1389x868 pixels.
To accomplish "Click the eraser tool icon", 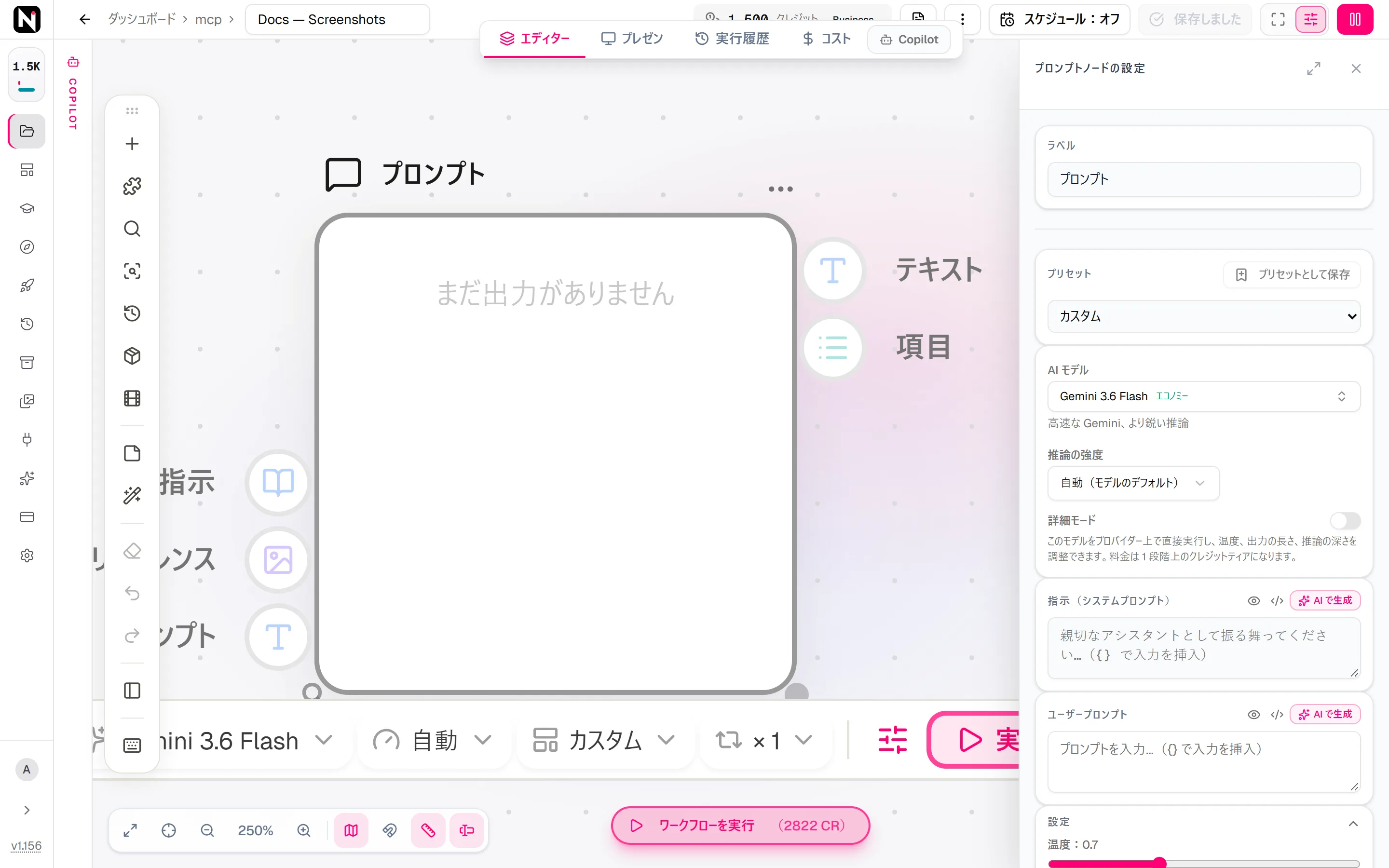I will [x=132, y=551].
